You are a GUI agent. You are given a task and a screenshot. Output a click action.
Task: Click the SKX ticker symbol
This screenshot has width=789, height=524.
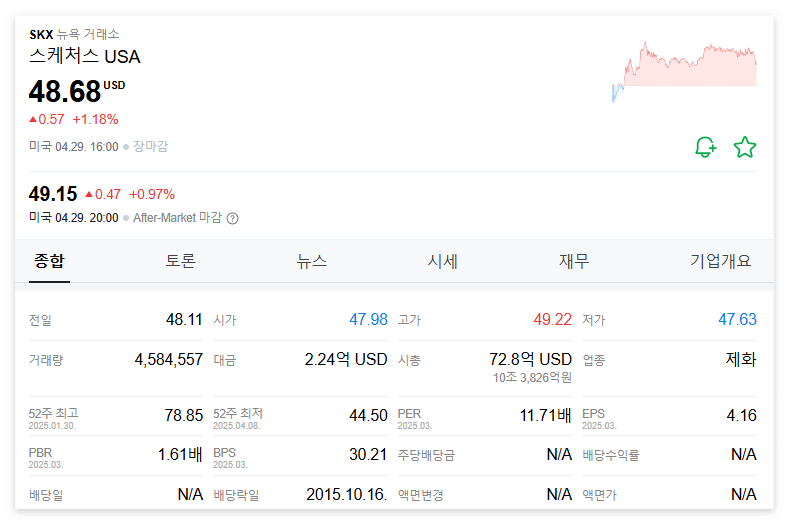41,35
